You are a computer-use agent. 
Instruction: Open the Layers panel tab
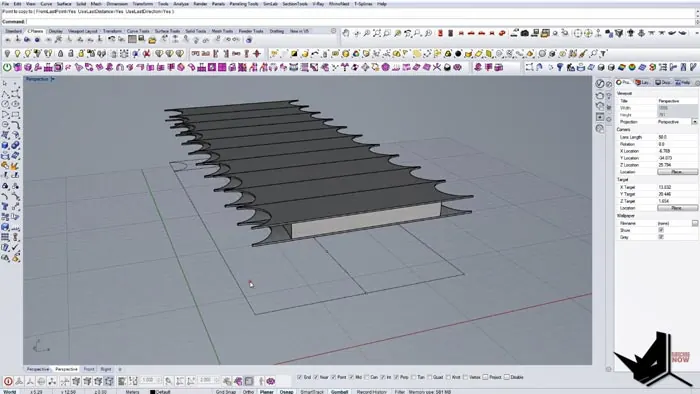643,83
